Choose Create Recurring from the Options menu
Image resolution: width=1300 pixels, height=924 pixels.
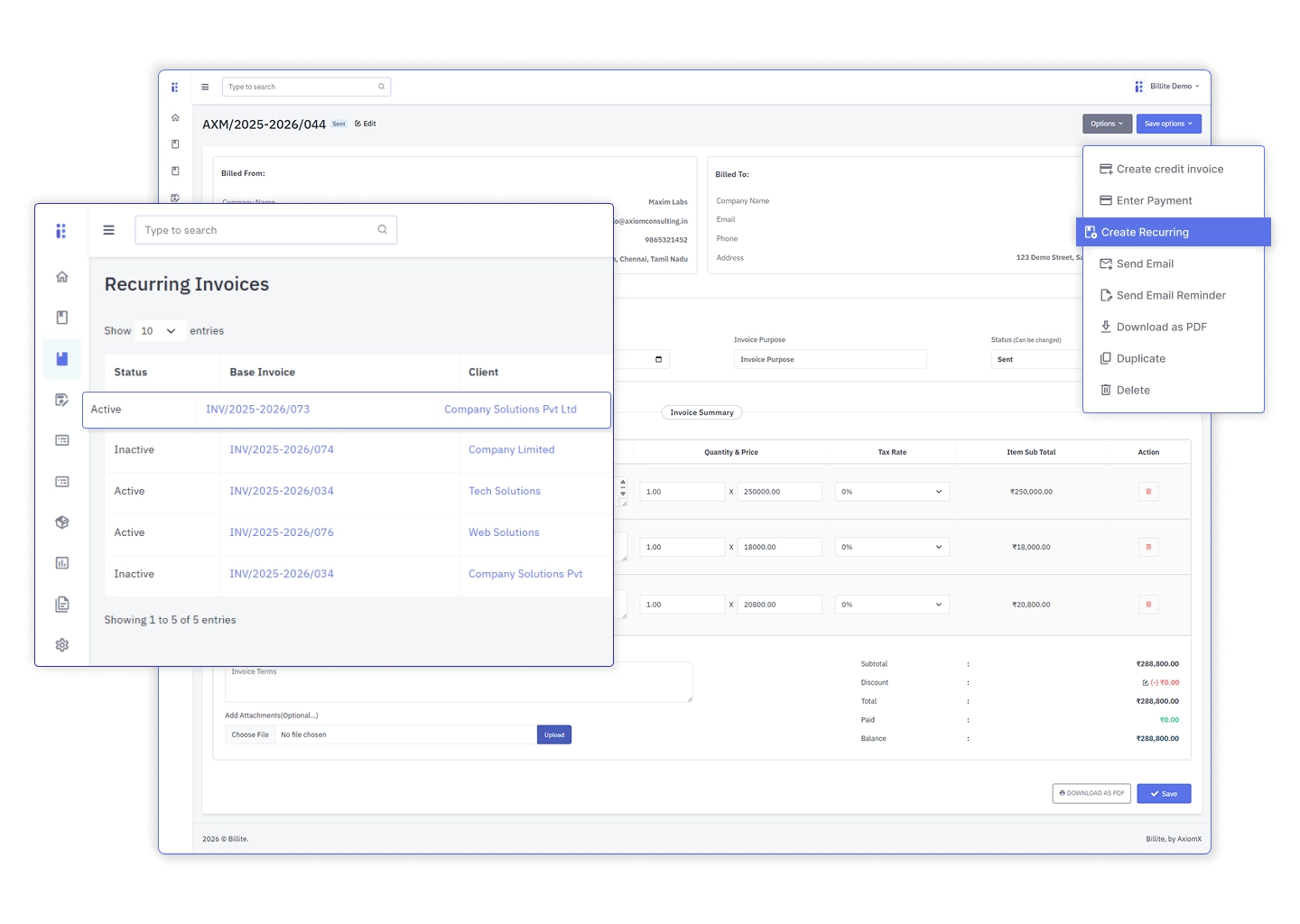[1144, 232]
